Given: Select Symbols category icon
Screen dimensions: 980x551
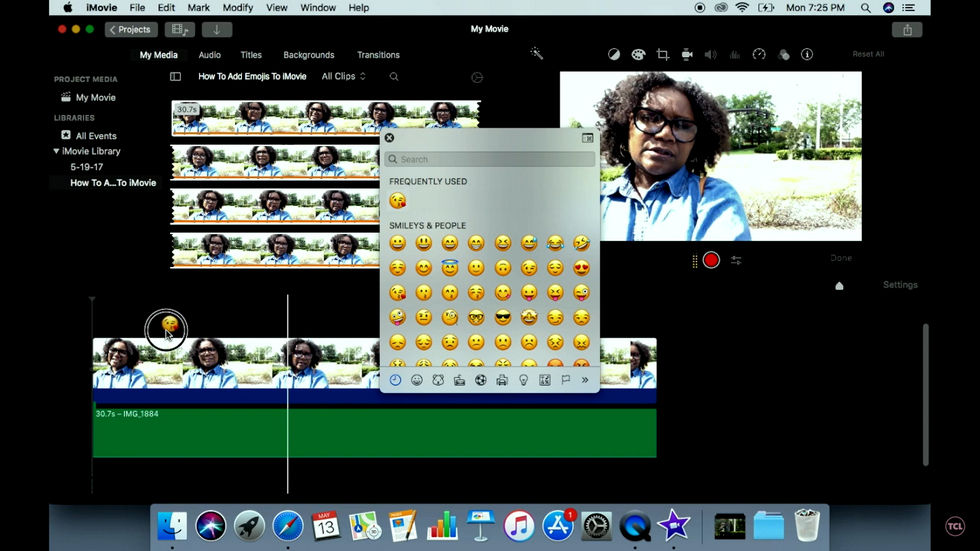Looking at the screenshot, I should tap(545, 380).
